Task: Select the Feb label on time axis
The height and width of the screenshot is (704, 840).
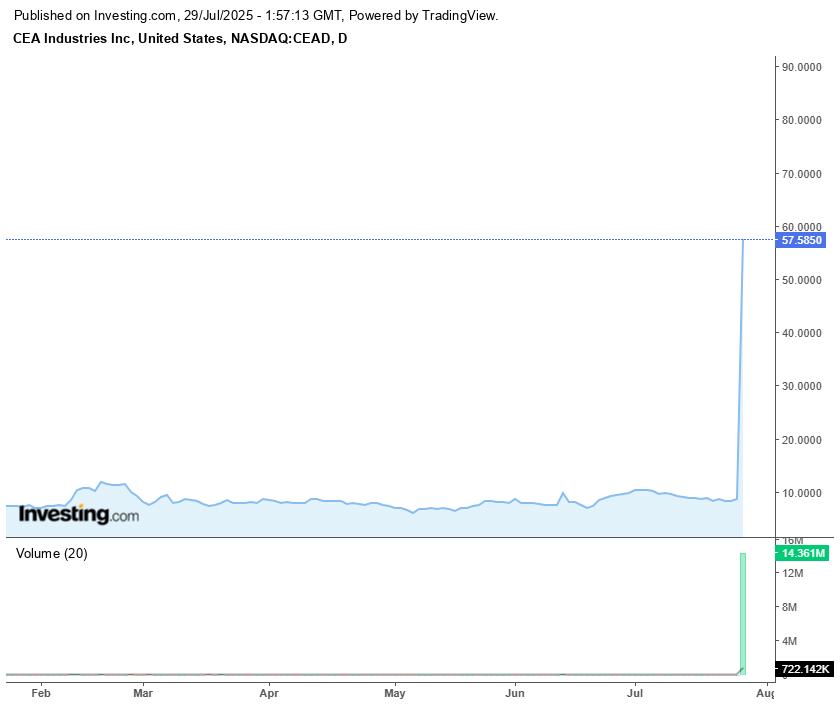Action: [41, 692]
